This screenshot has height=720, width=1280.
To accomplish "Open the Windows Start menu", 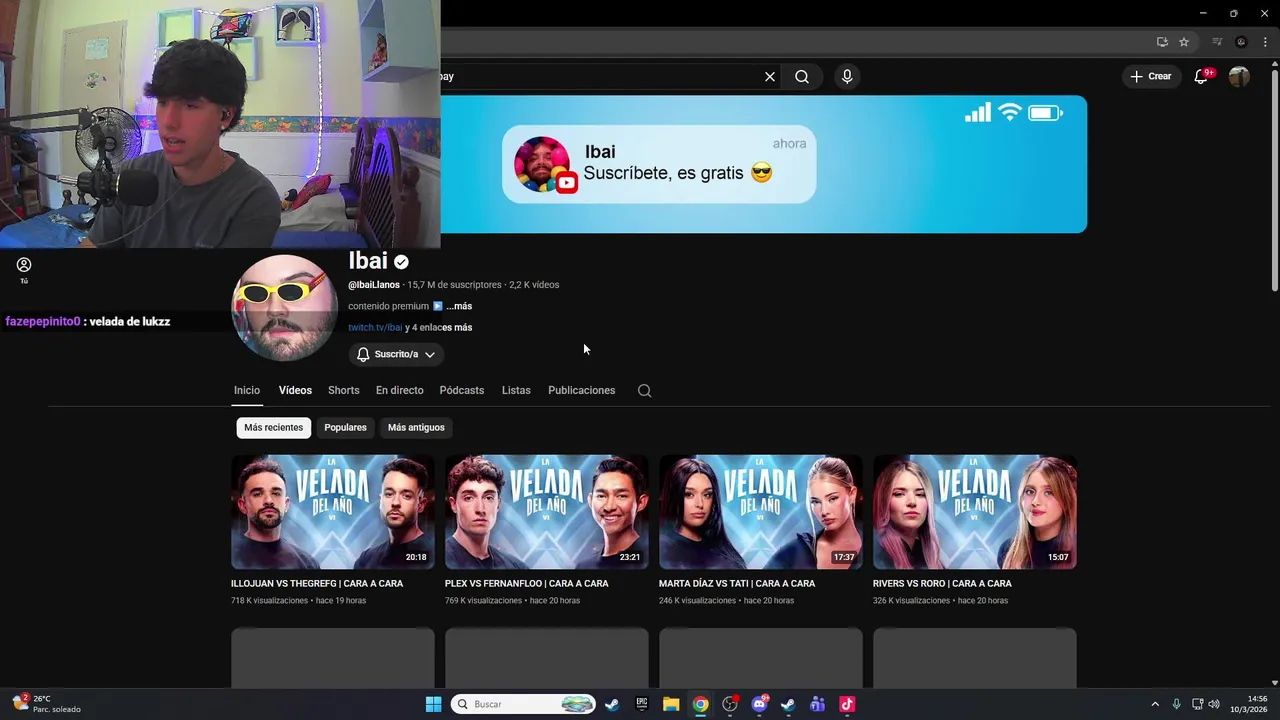I will (x=433, y=704).
